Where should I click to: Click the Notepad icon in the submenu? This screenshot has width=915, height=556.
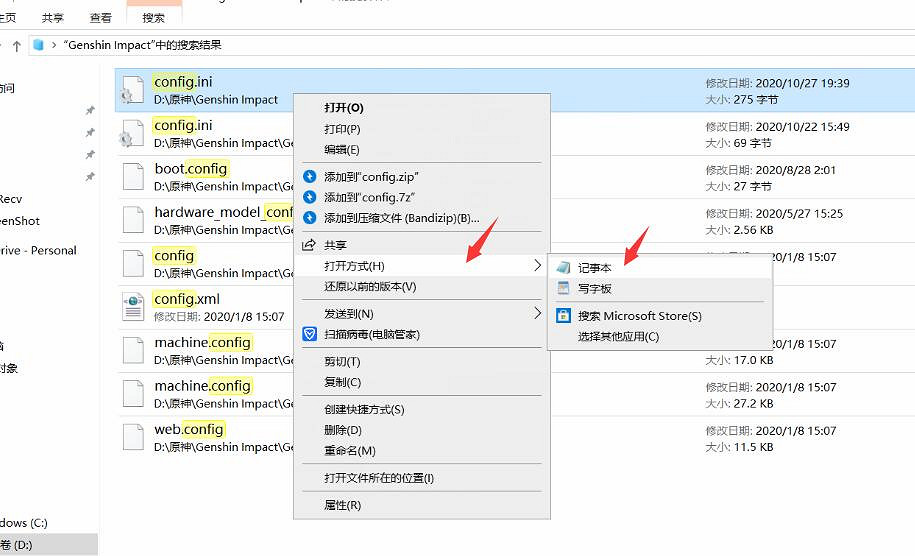coord(563,268)
